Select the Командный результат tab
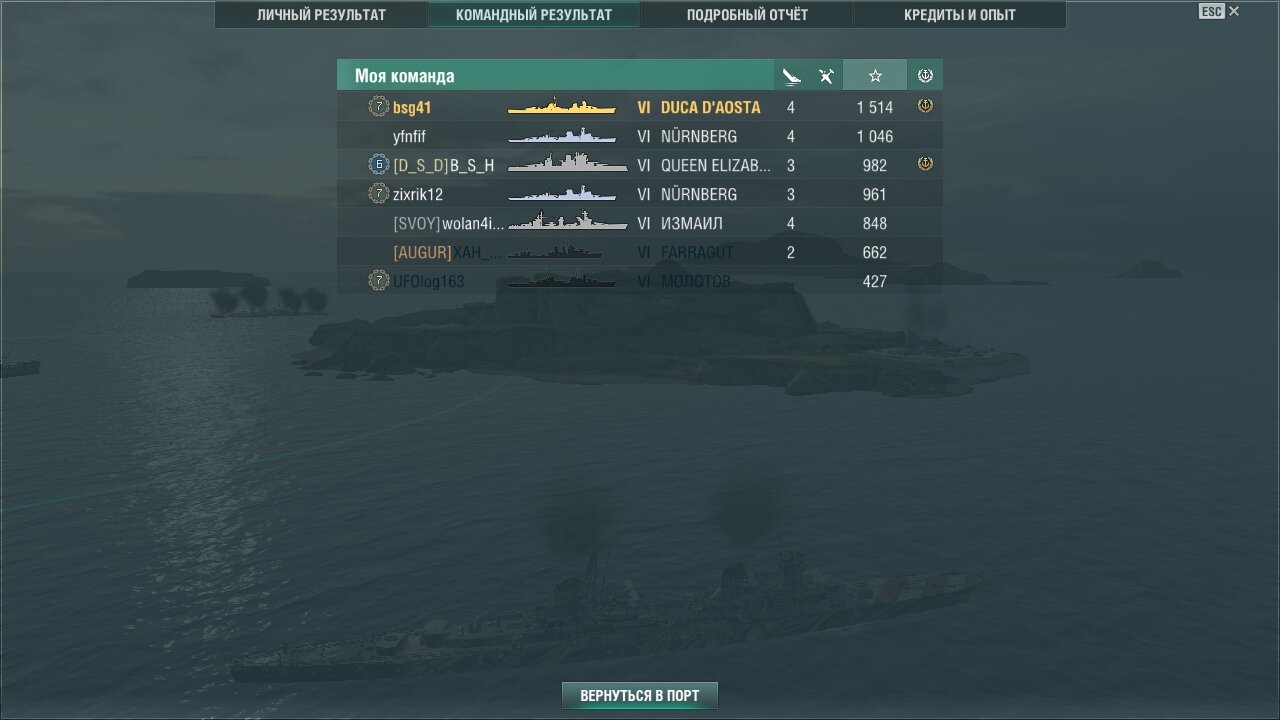 (x=534, y=15)
